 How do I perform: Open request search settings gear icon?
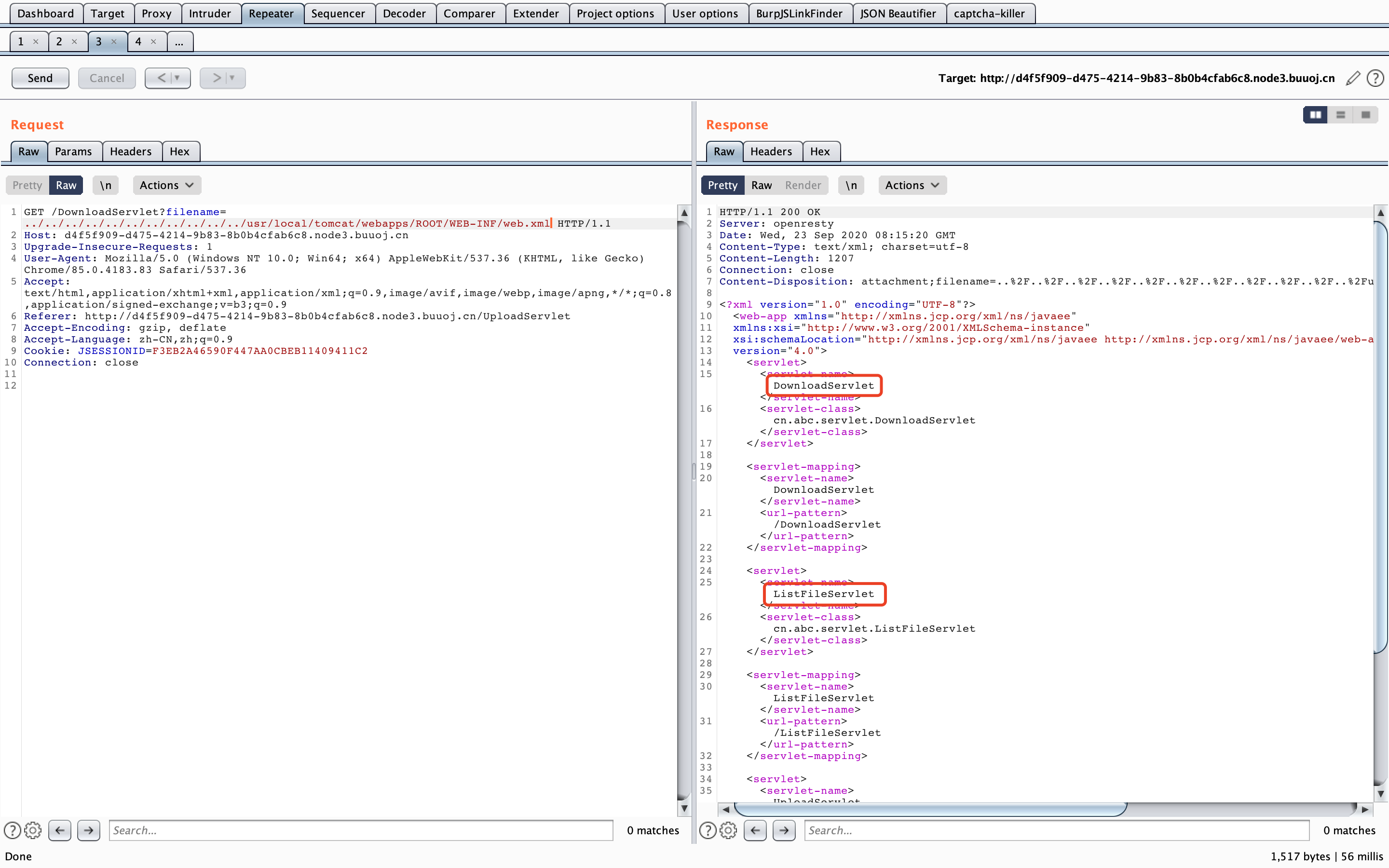[33, 830]
